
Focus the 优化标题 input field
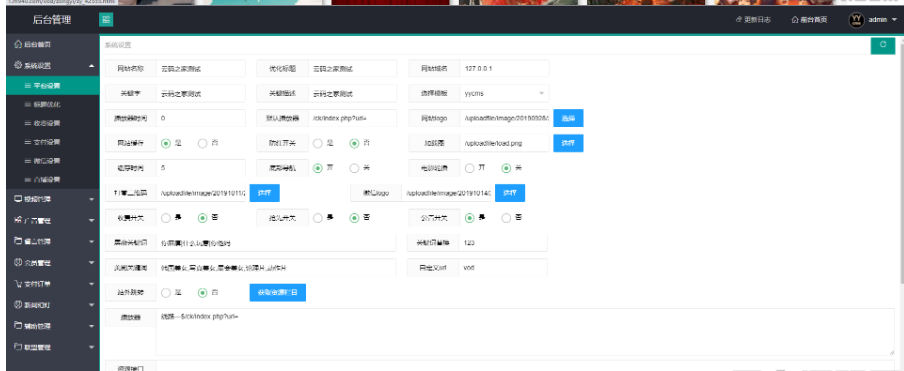tap(352, 68)
